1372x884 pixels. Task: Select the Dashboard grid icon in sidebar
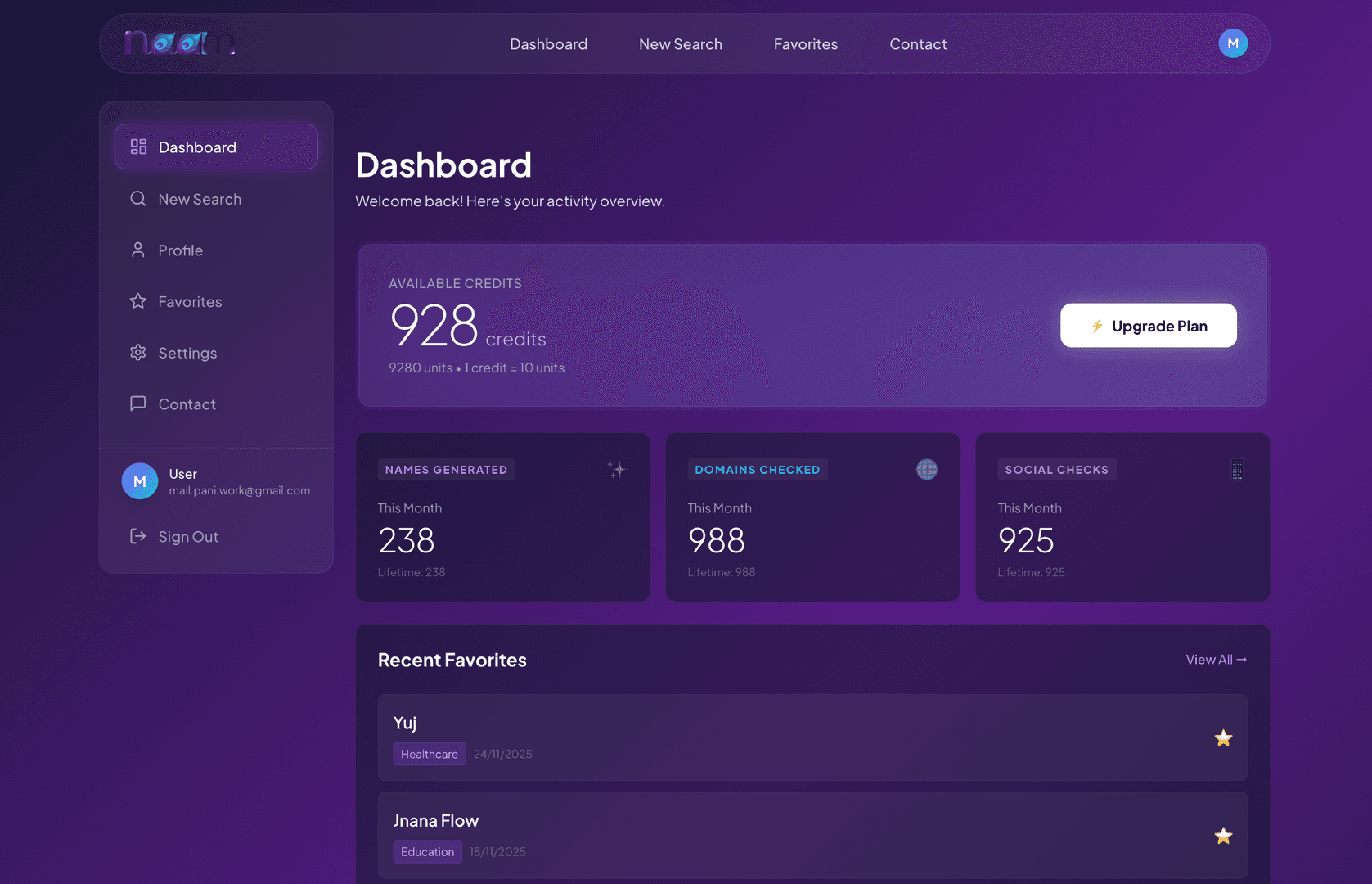tap(137, 147)
